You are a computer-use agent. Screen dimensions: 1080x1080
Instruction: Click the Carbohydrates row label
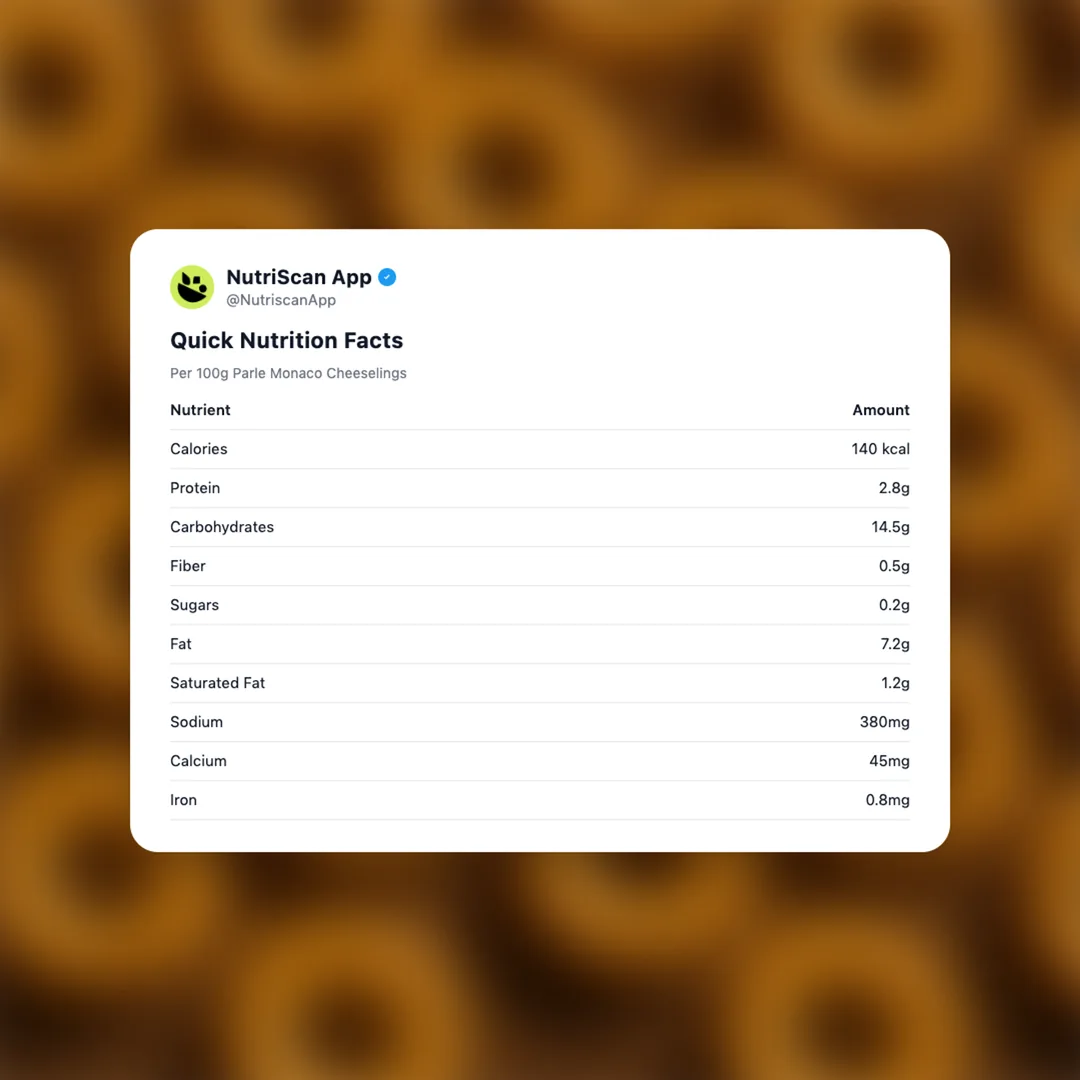[222, 527]
